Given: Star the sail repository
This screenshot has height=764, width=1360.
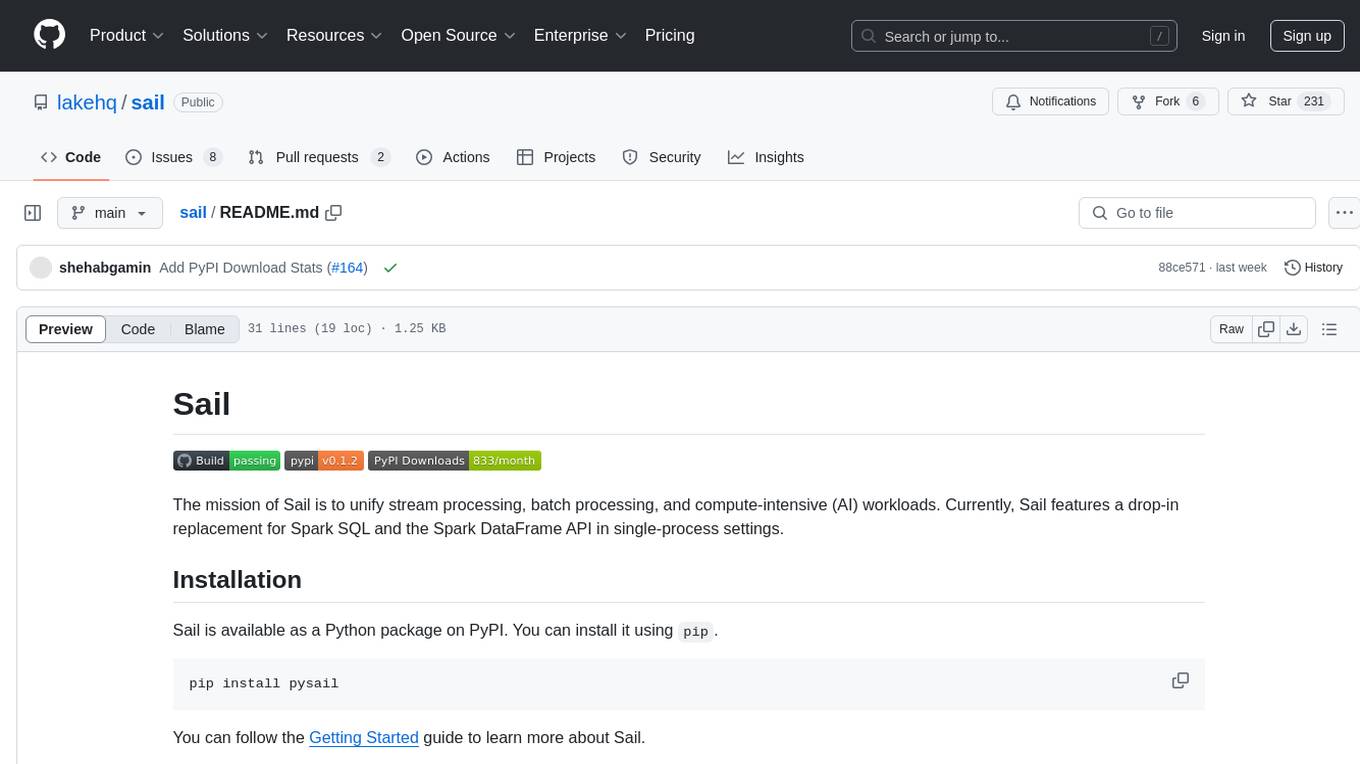Looking at the screenshot, I should (1286, 101).
